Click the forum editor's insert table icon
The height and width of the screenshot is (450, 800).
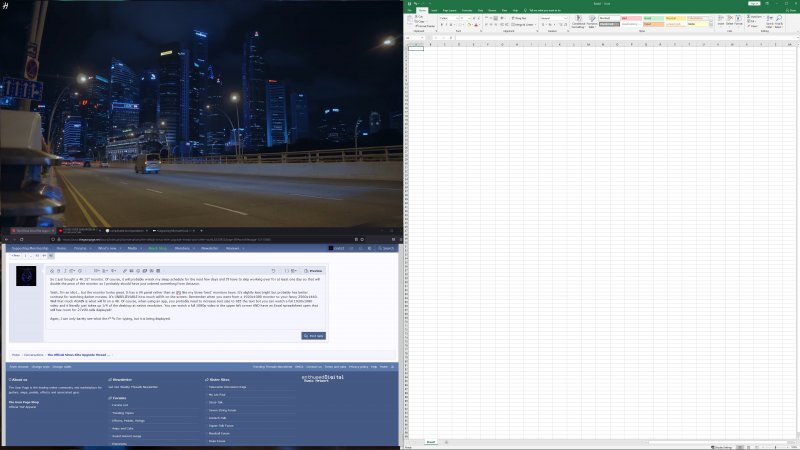click(x=158, y=271)
